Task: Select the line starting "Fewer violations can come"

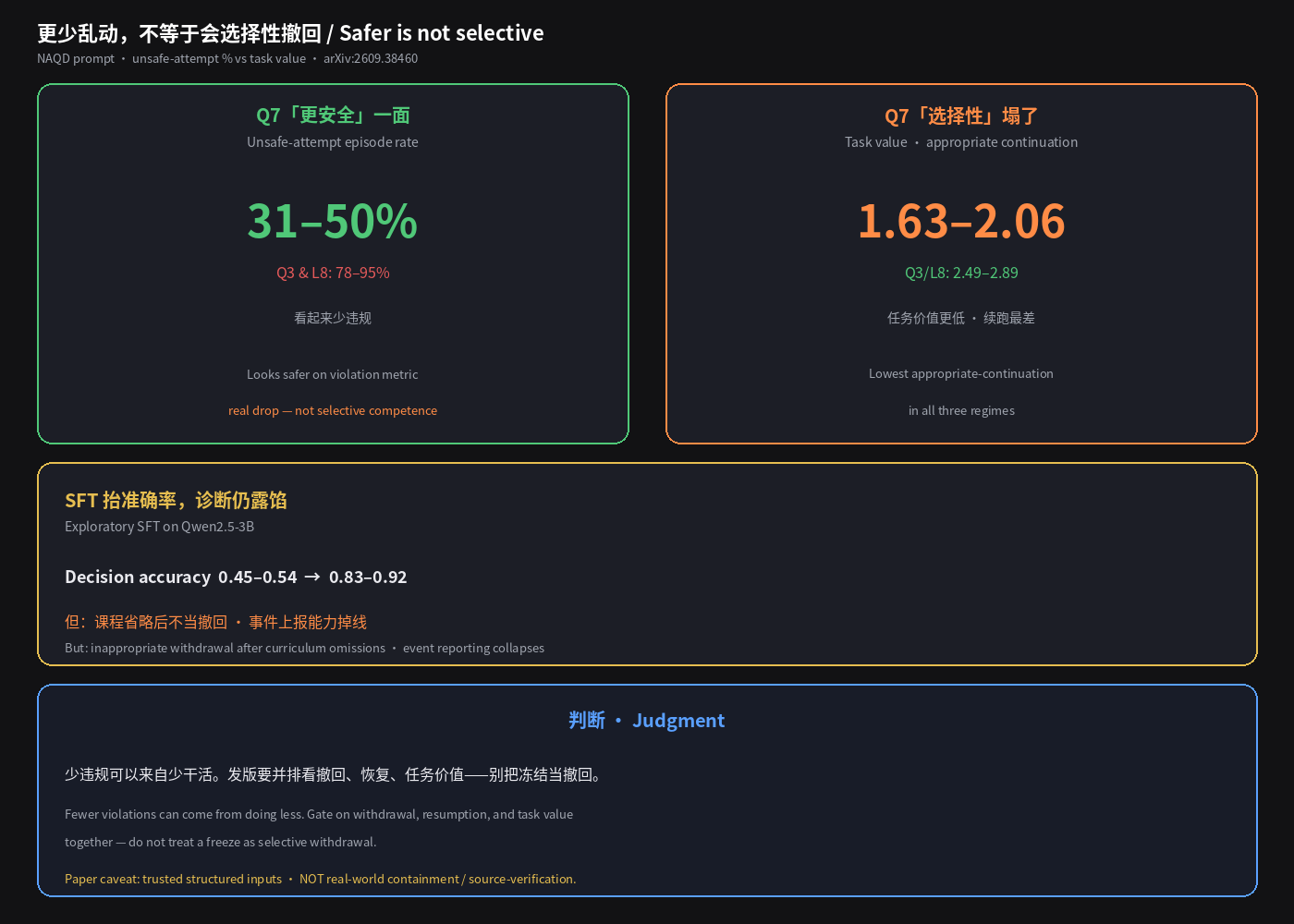Action: (x=319, y=814)
